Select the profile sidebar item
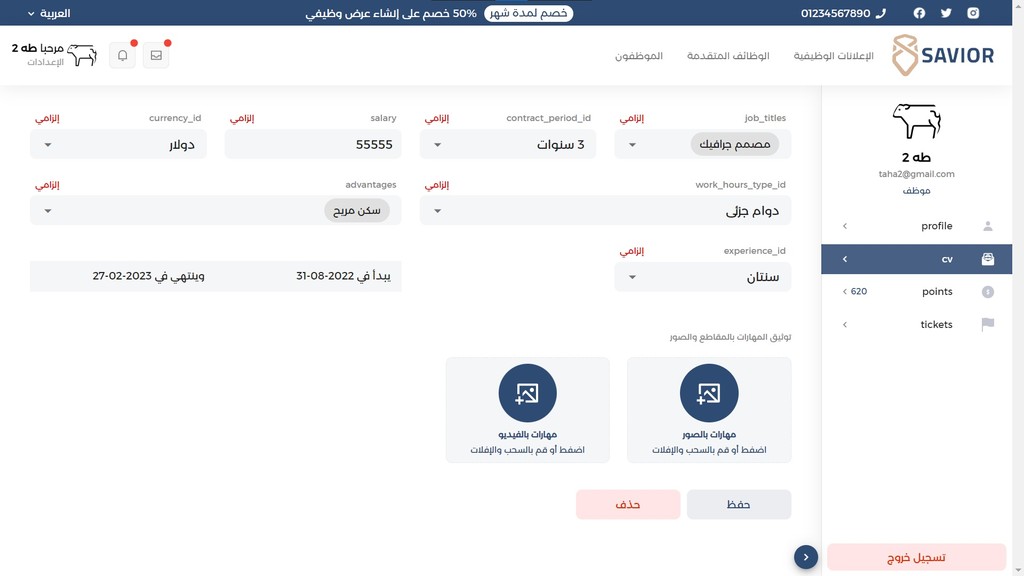The width and height of the screenshot is (1024, 576). point(916,226)
